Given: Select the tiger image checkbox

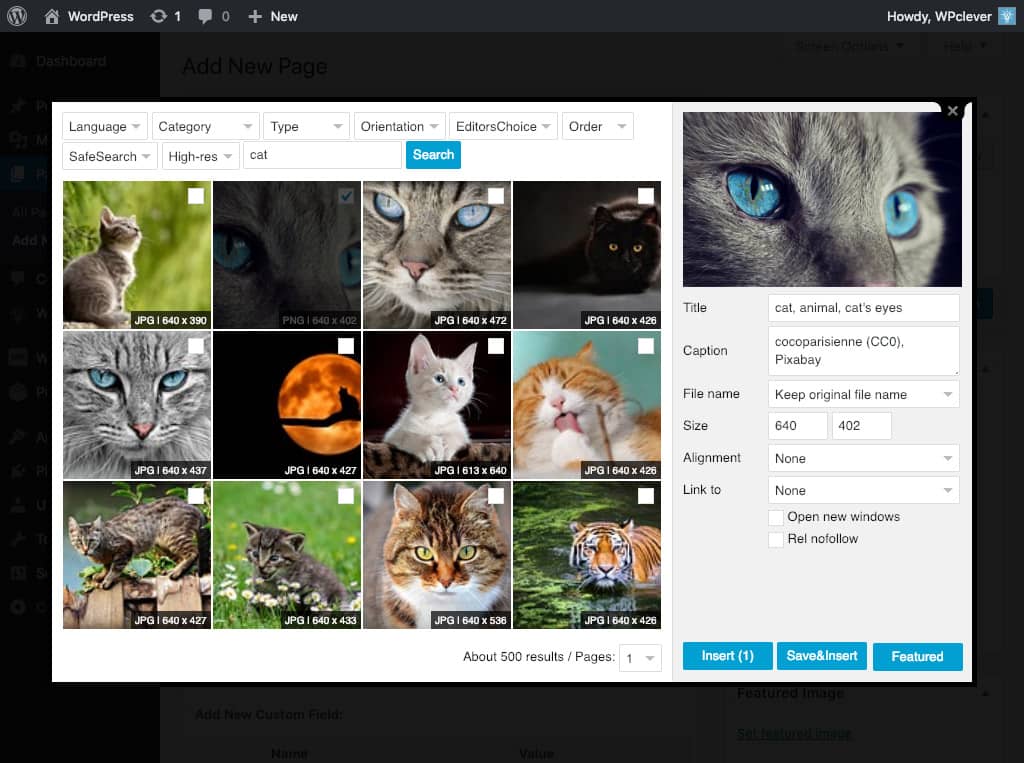Looking at the screenshot, I should (646, 496).
